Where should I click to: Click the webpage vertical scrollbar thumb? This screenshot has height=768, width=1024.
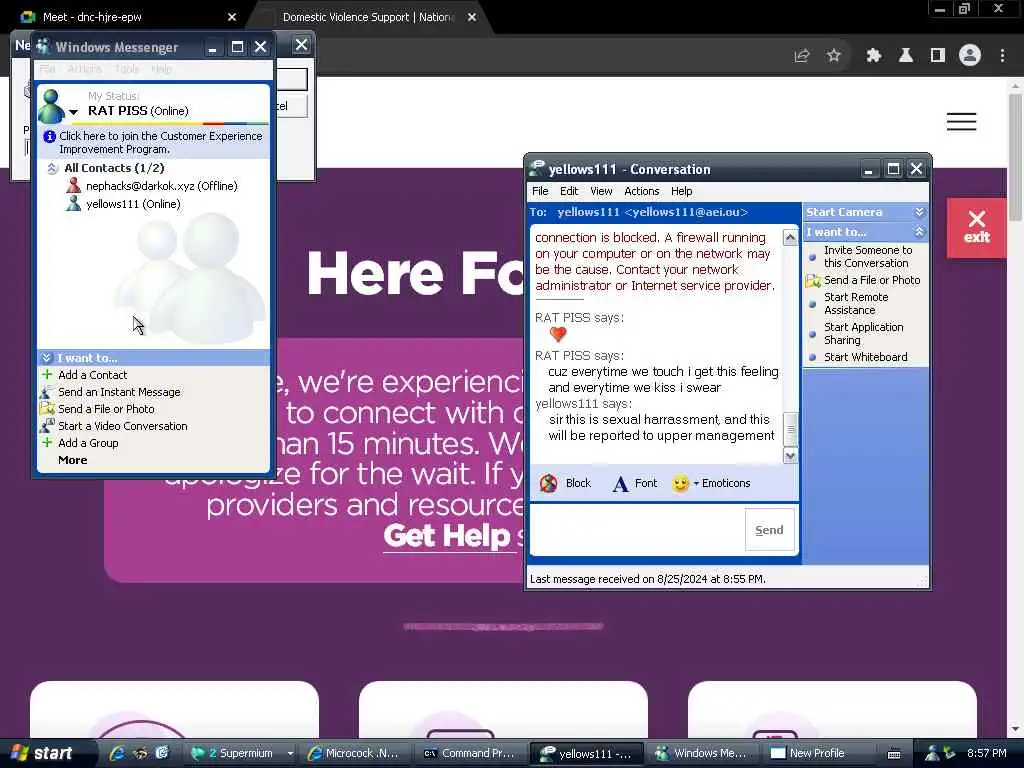(1016, 157)
